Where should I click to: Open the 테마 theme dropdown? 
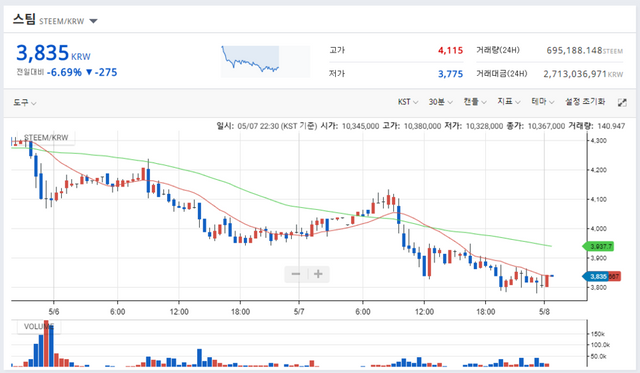point(542,102)
